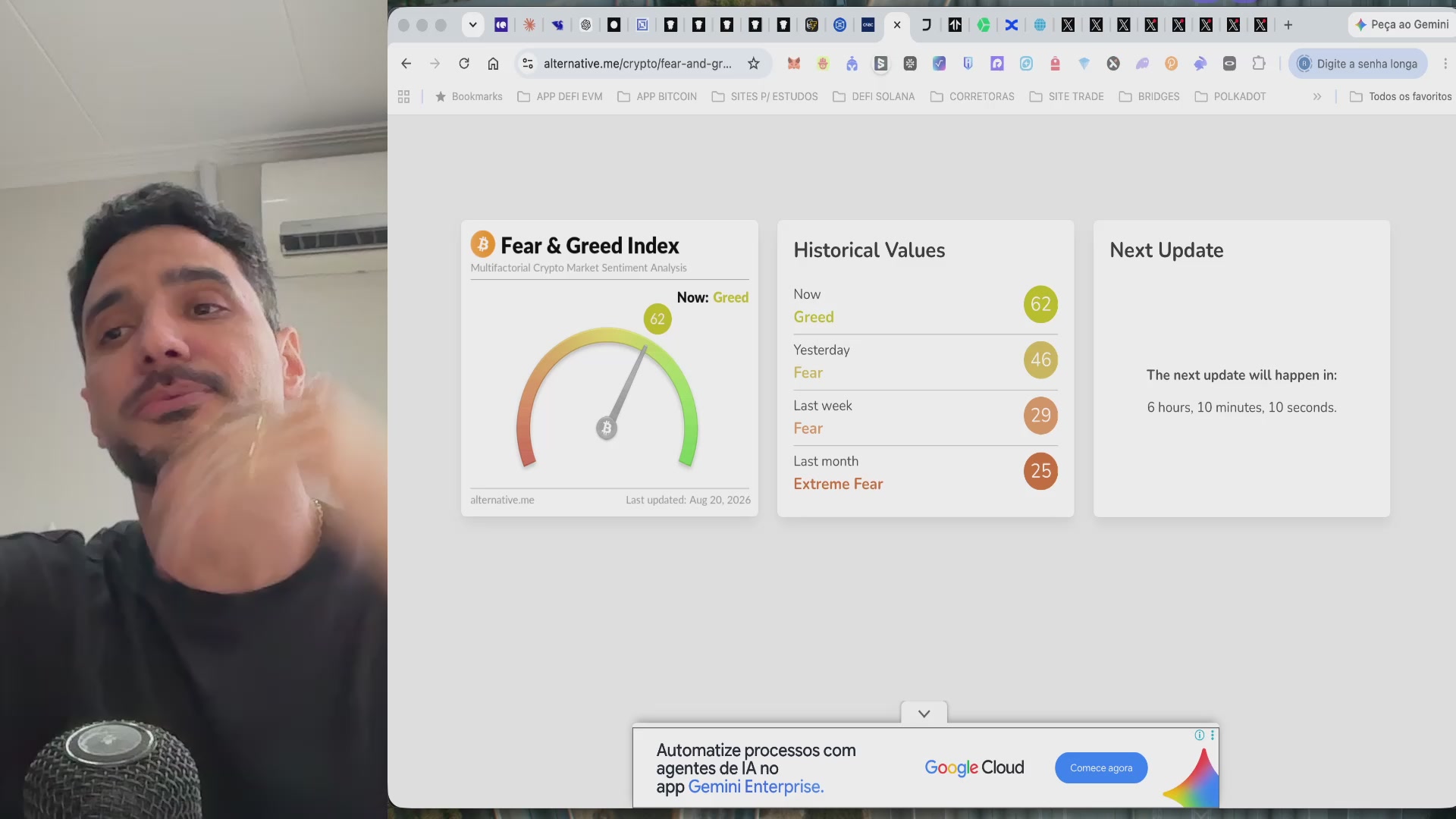This screenshot has width=1456, height=819.
Task: Open the red lock extension icon
Action: coord(1055,64)
